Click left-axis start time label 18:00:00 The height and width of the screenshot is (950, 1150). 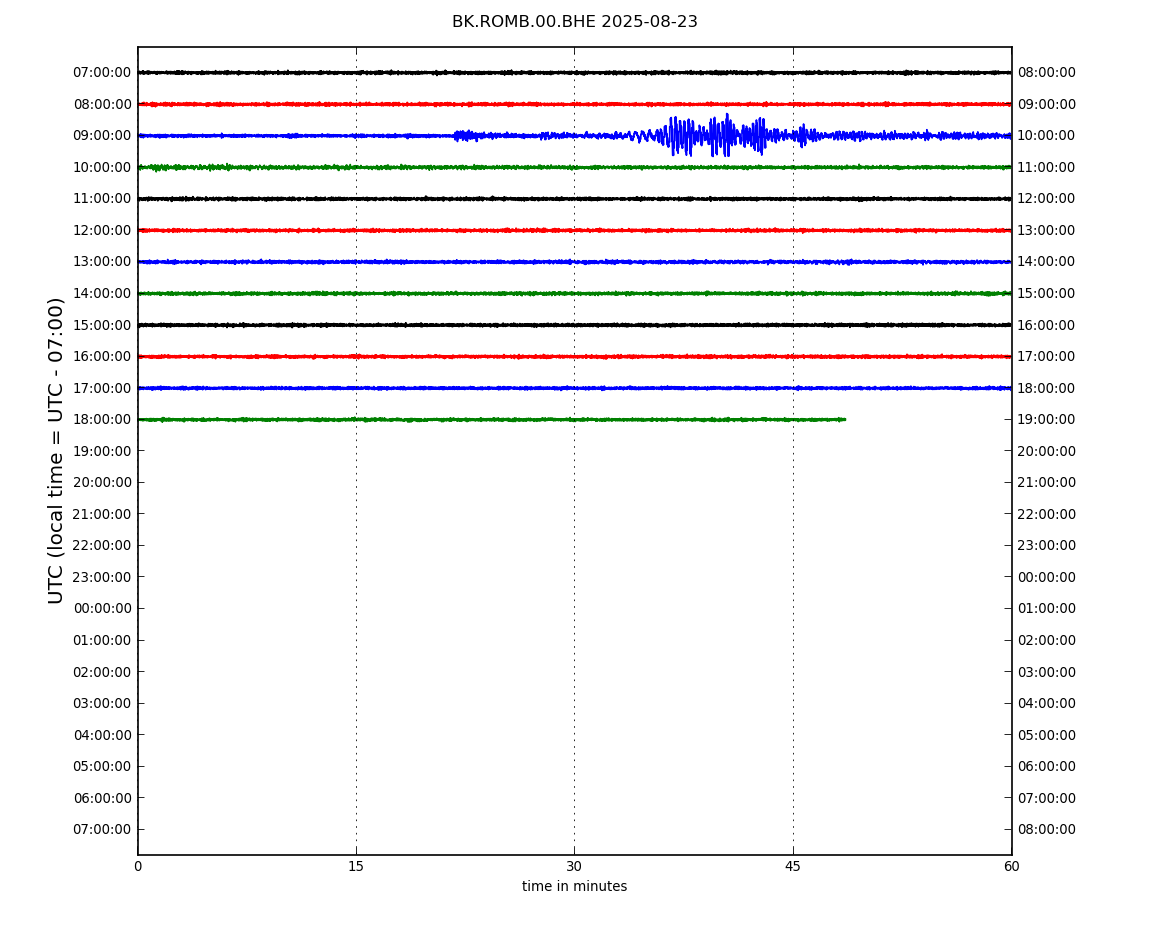[102, 420]
